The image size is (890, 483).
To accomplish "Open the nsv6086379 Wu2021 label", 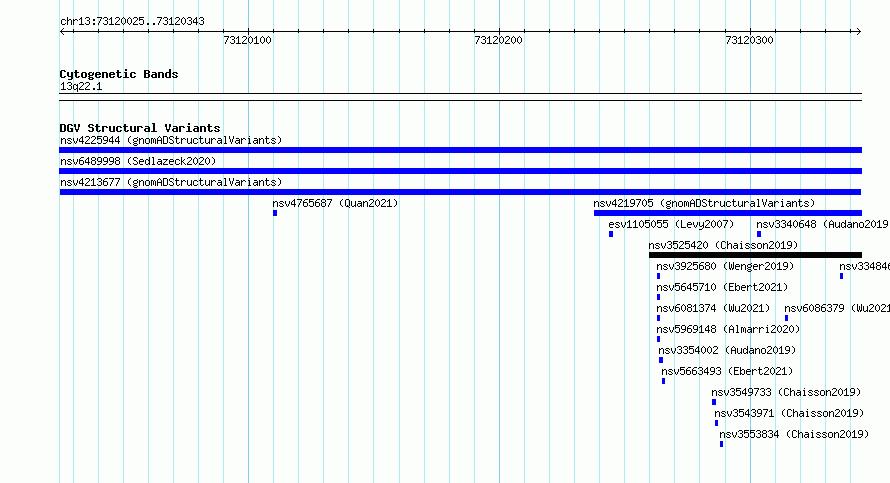I will pos(837,308).
